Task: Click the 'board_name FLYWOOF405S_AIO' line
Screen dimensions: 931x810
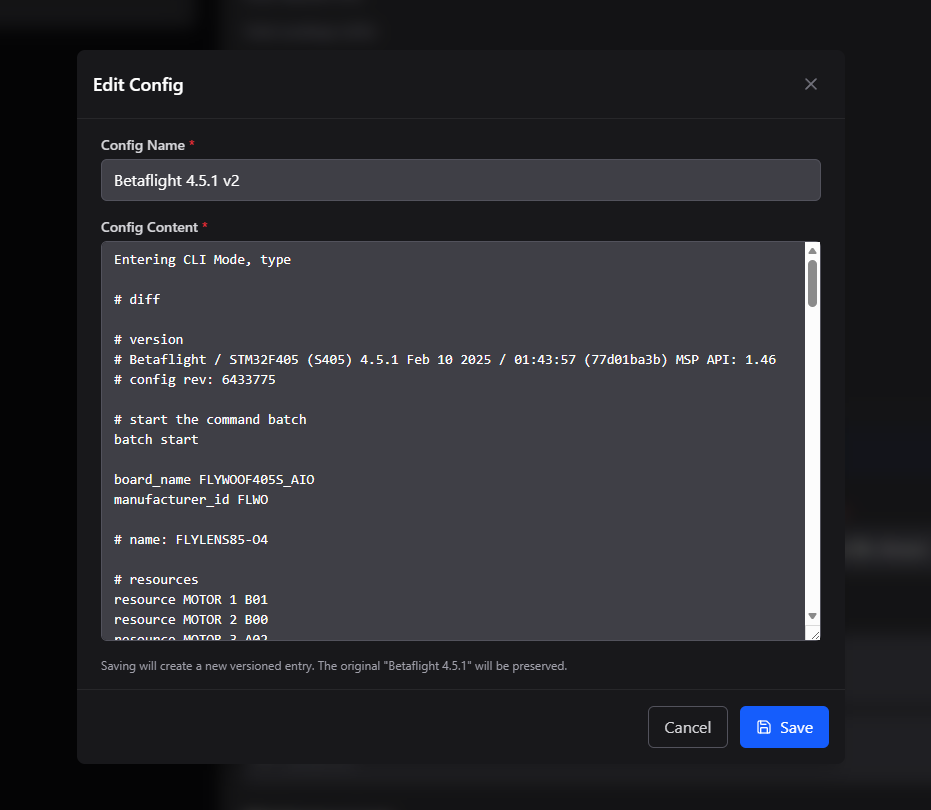Action: tap(214, 479)
